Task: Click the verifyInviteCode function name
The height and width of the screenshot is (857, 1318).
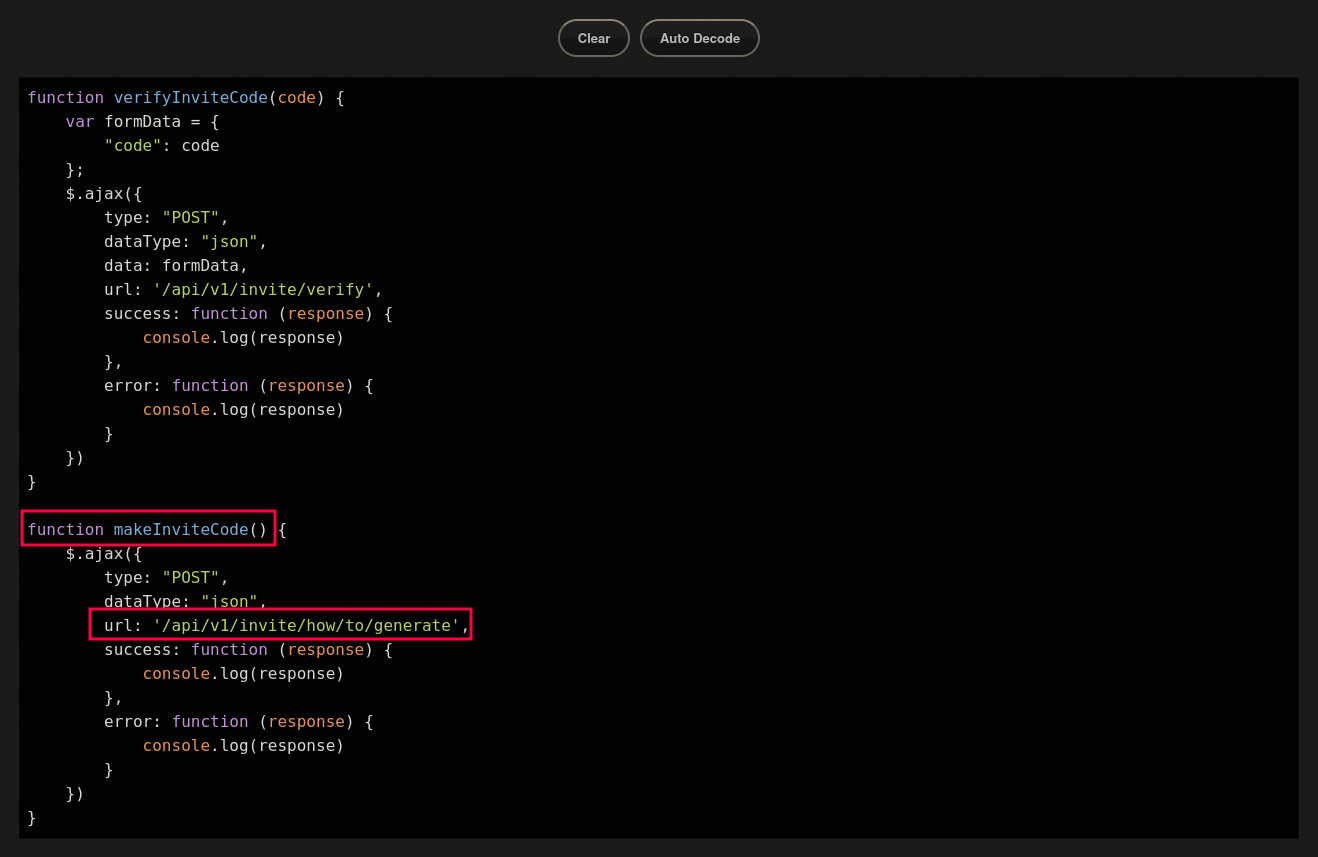Action: tap(190, 97)
